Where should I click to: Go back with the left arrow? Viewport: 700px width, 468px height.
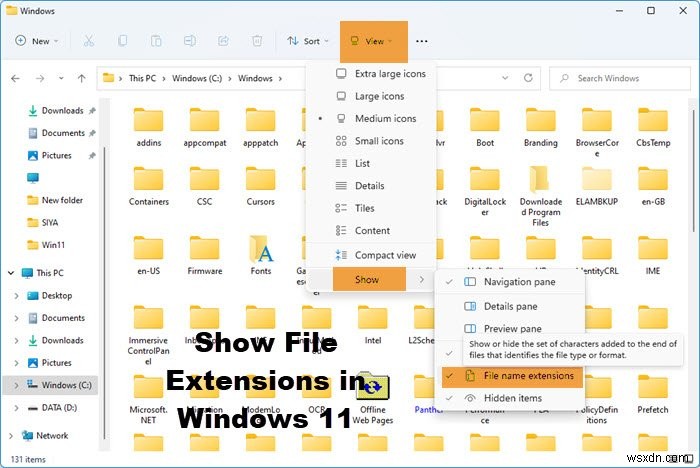[x=16, y=79]
